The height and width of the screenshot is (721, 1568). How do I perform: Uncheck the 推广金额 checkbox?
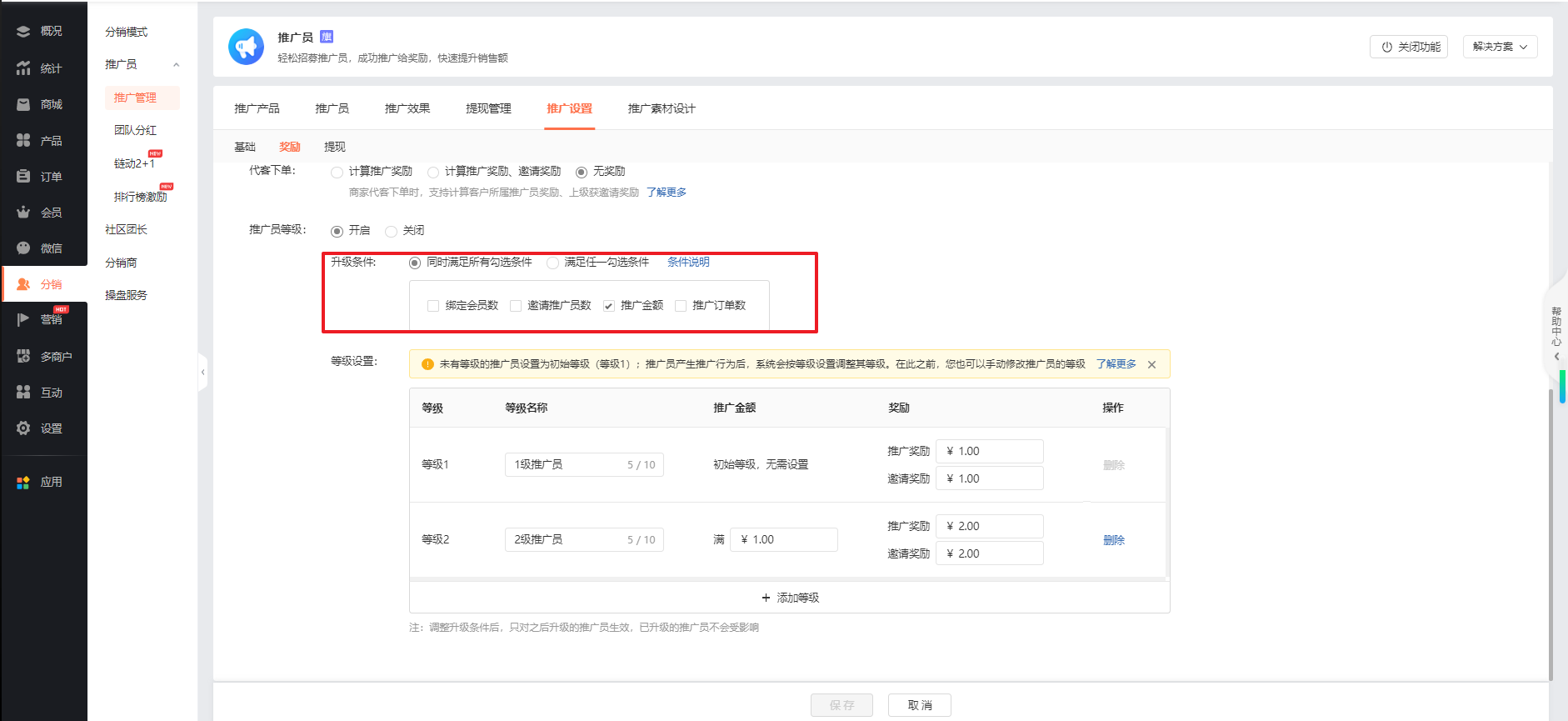609,306
